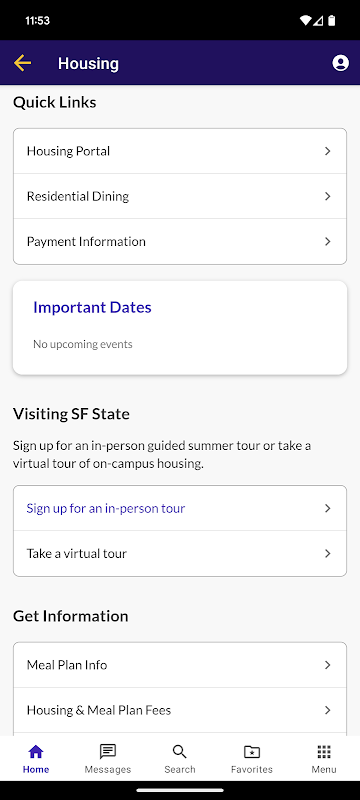Tap chevron beside Meal Plan Info
360x800 pixels.
[x=328, y=665]
